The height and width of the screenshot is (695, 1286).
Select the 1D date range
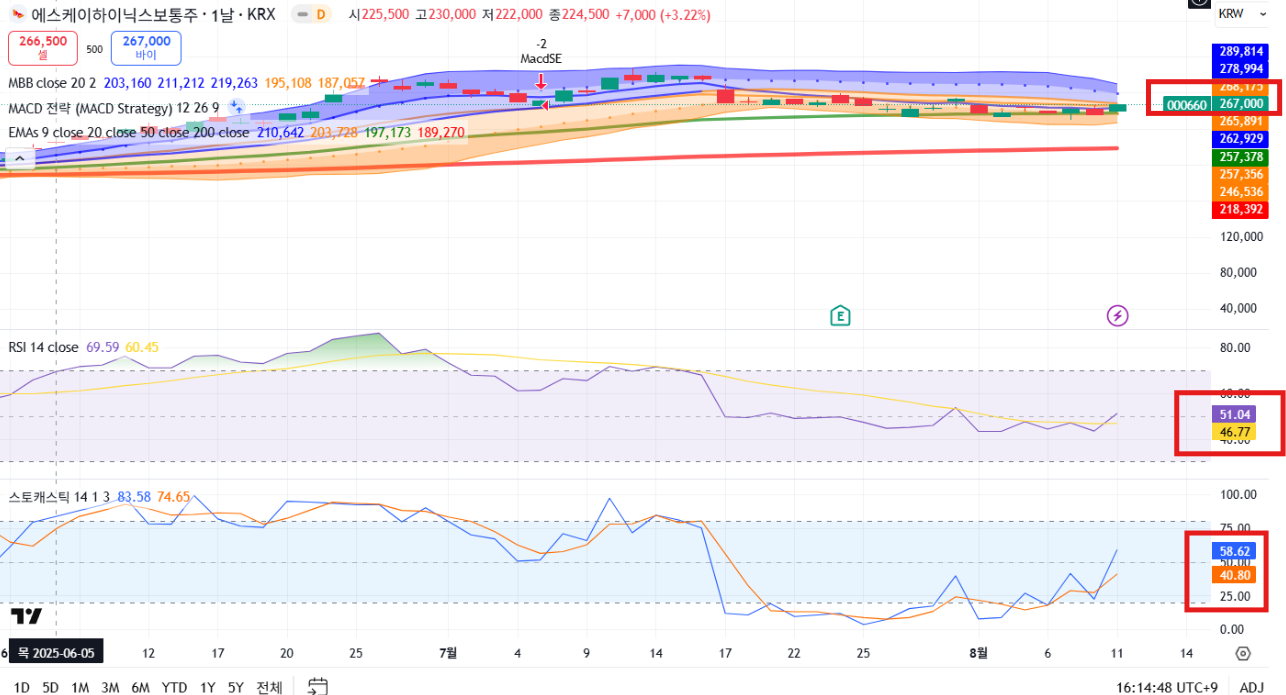click(x=21, y=687)
